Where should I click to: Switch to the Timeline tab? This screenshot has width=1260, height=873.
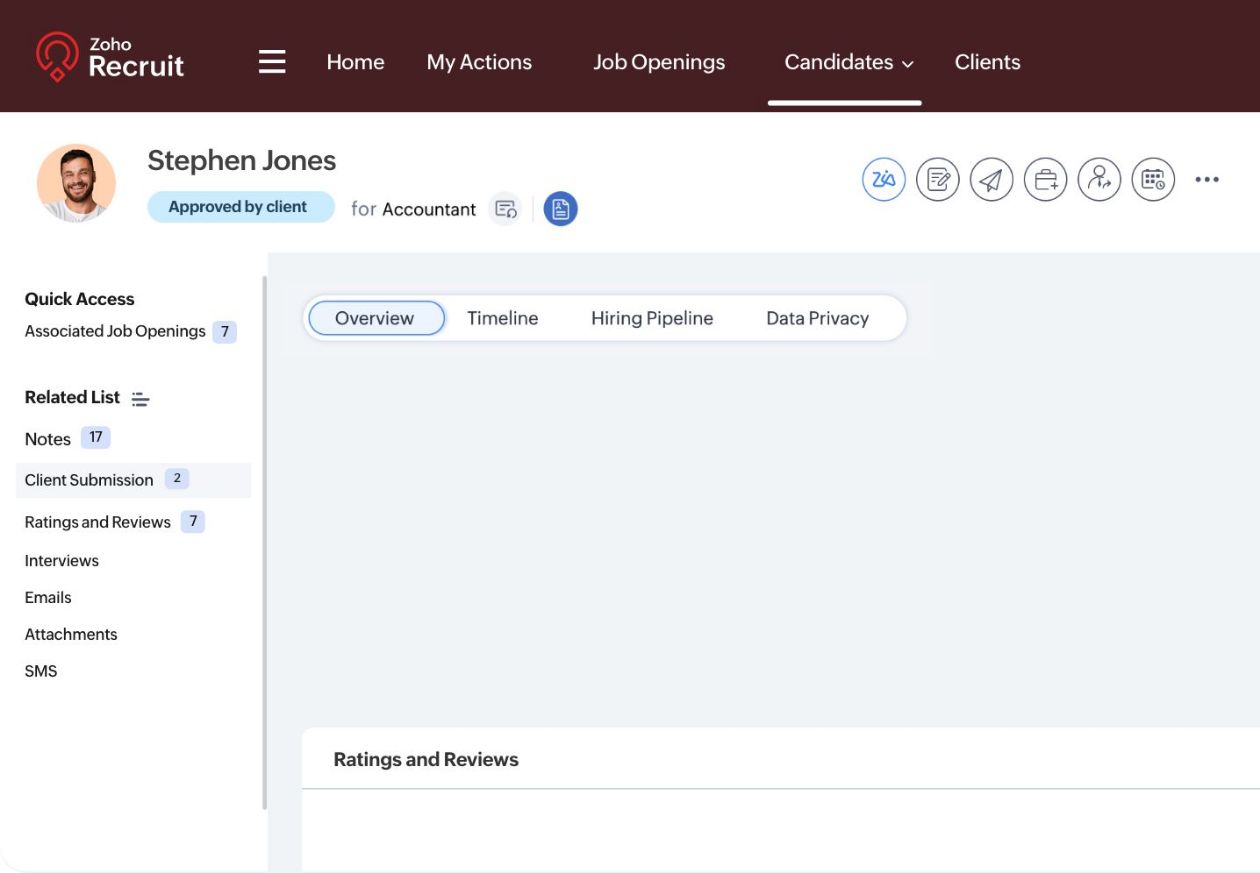click(502, 318)
